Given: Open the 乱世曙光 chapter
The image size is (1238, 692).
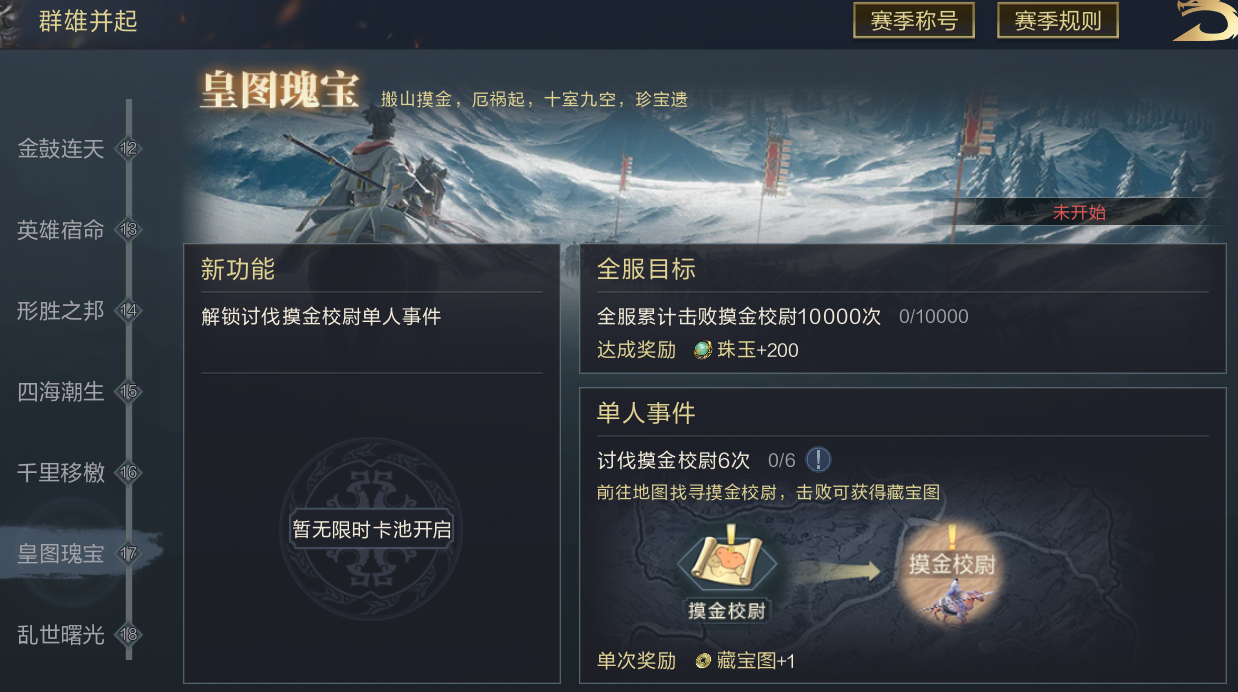Looking at the screenshot, I should 61,634.
